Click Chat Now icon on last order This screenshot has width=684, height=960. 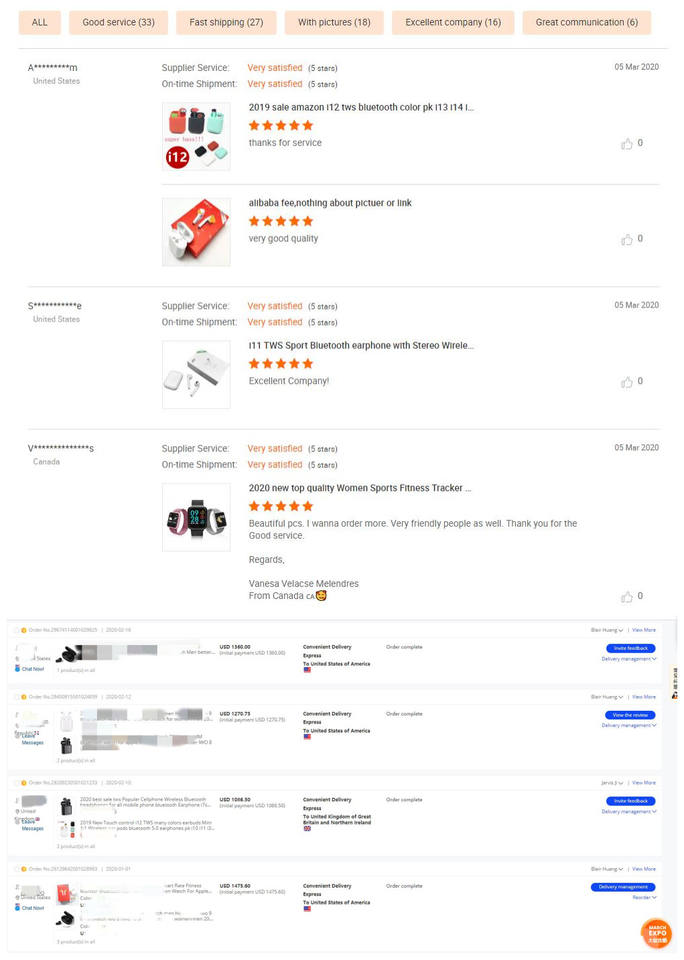point(17,908)
